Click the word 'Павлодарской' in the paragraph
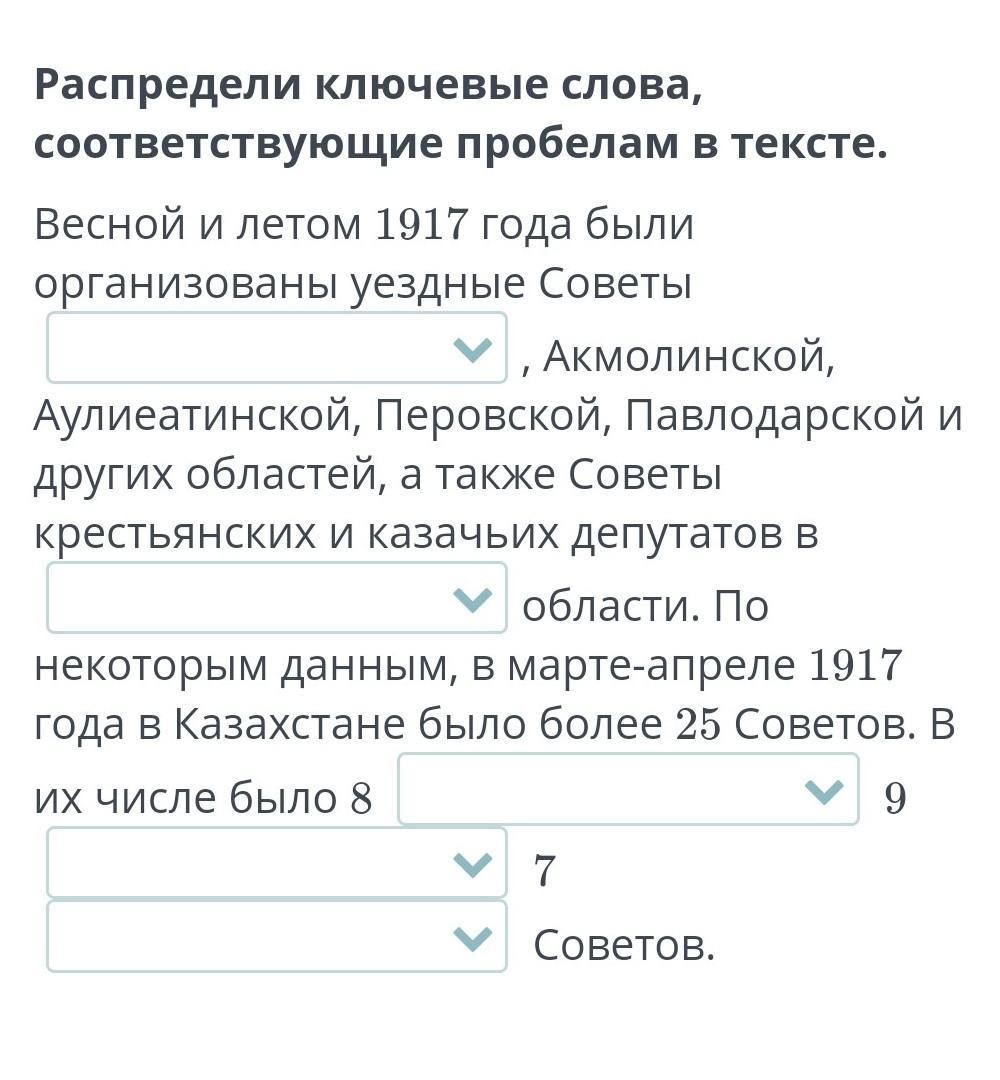The height and width of the screenshot is (1080, 1000). pos(775,417)
